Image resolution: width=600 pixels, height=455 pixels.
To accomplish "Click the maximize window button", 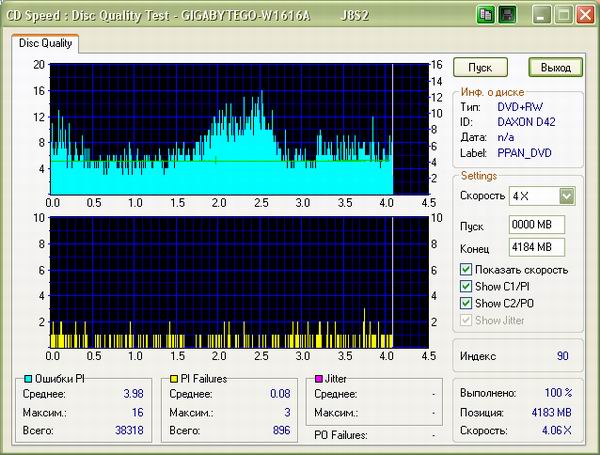I will point(562,15).
